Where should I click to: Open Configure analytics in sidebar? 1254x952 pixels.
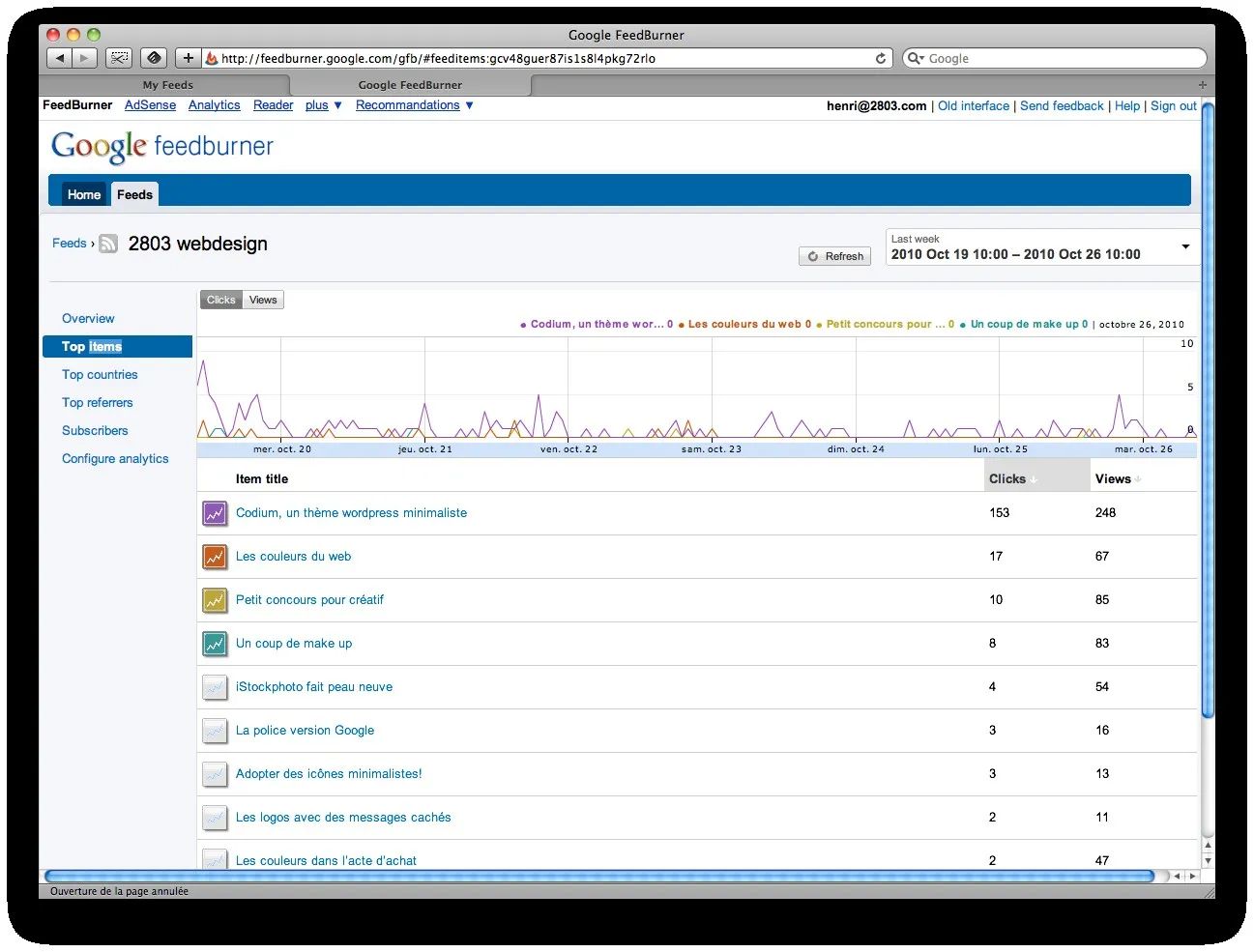[115, 459]
